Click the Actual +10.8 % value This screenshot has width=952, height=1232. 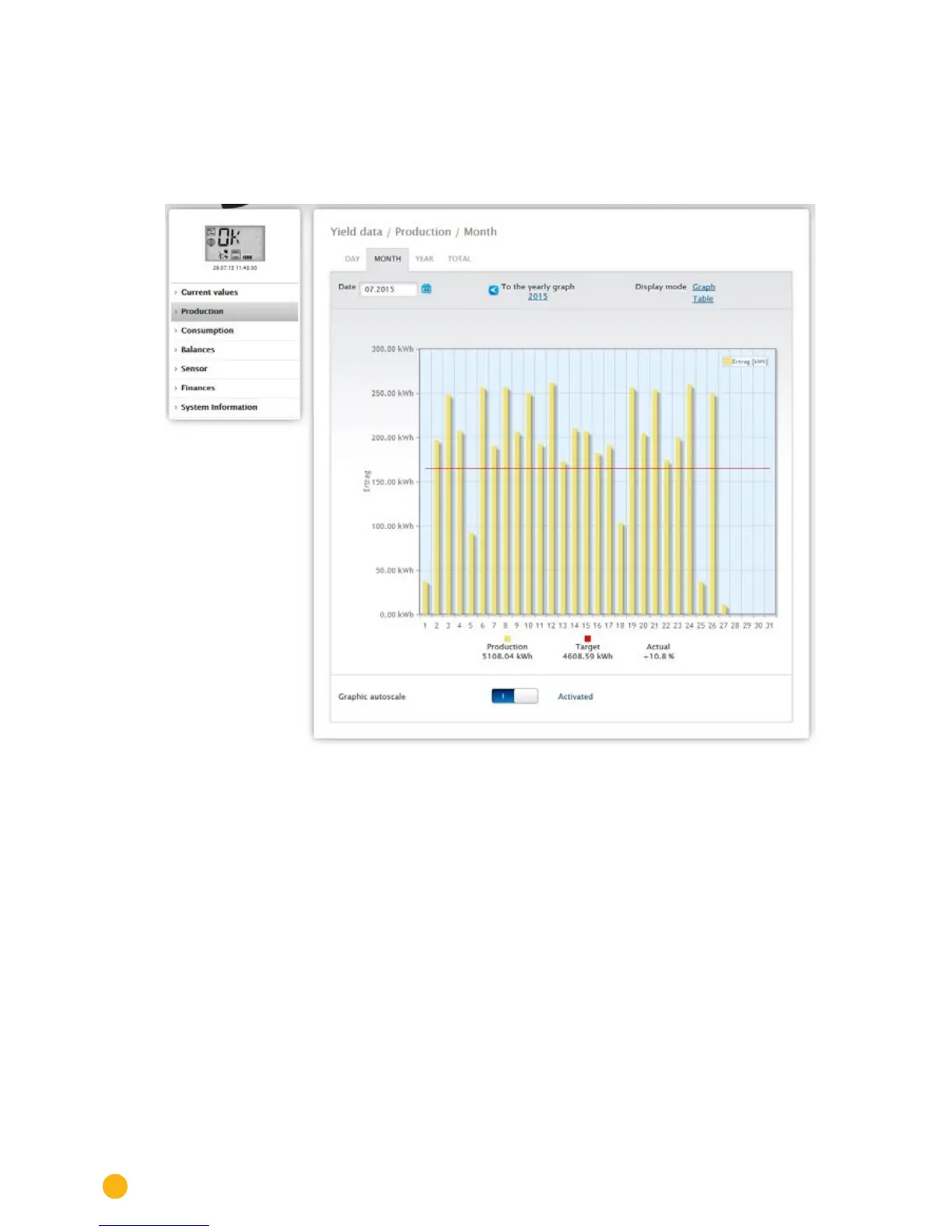point(658,656)
